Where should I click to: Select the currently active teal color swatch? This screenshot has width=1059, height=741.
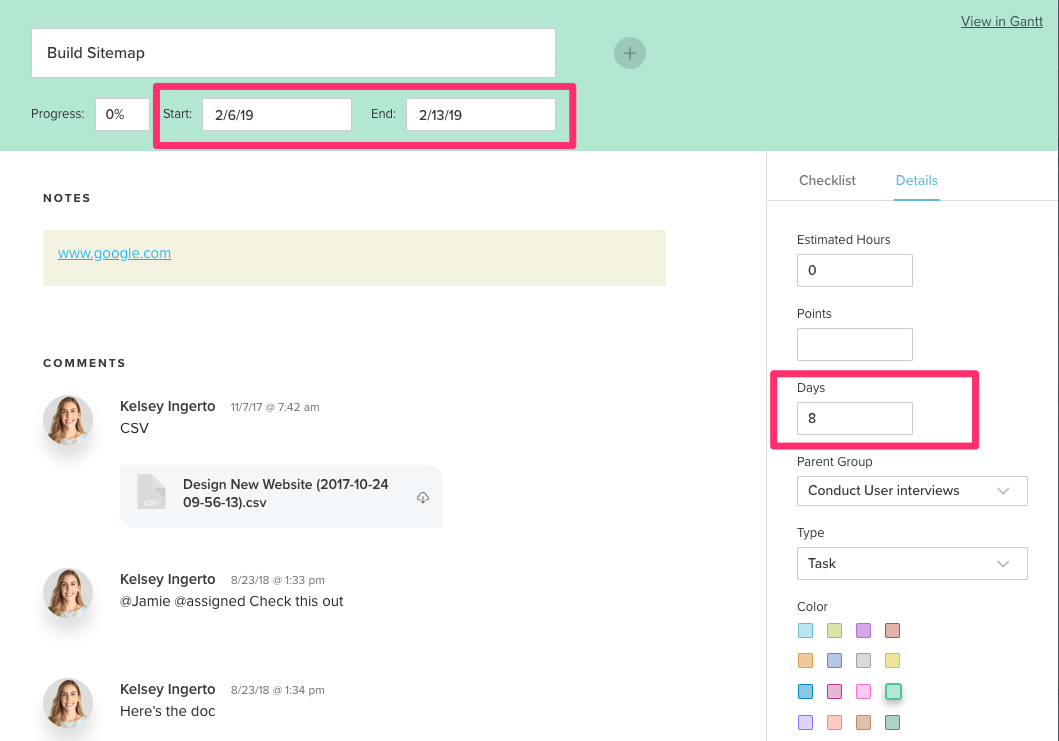tap(893, 691)
